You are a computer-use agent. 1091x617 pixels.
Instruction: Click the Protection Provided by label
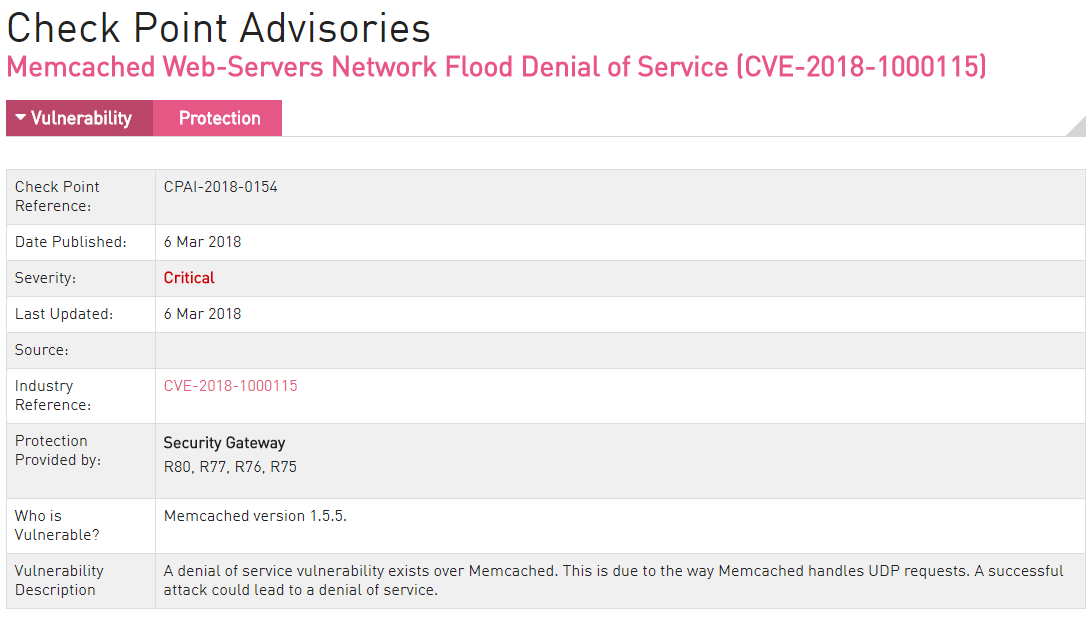pyautogui.click(x=58, y=451)
